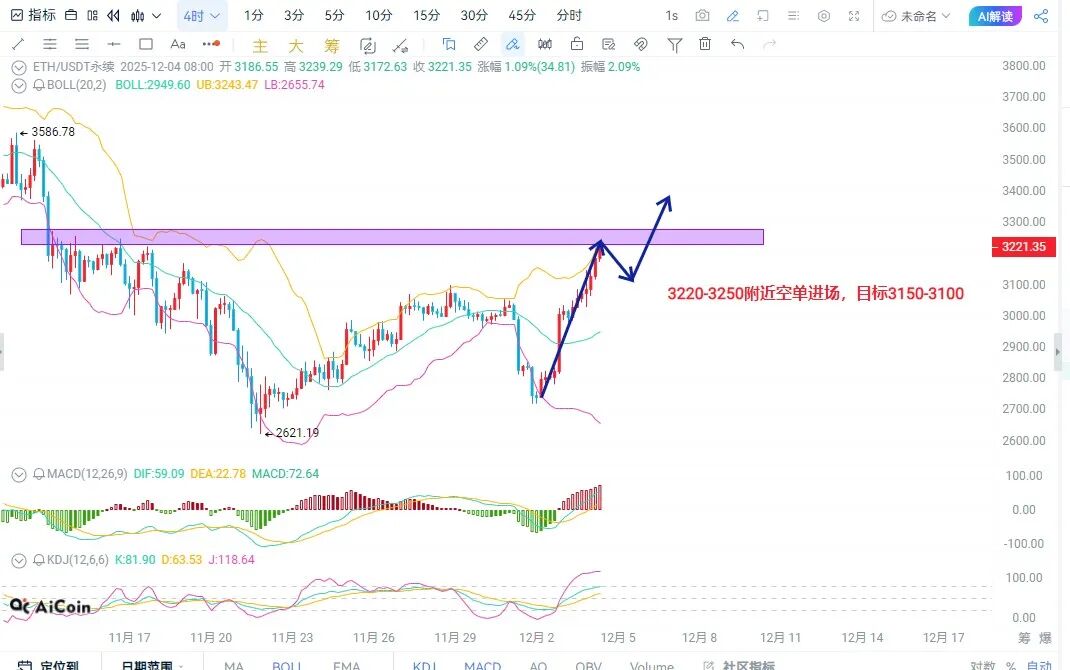
Task: Undo the last drawing action
Action: [x=737, y=44]
